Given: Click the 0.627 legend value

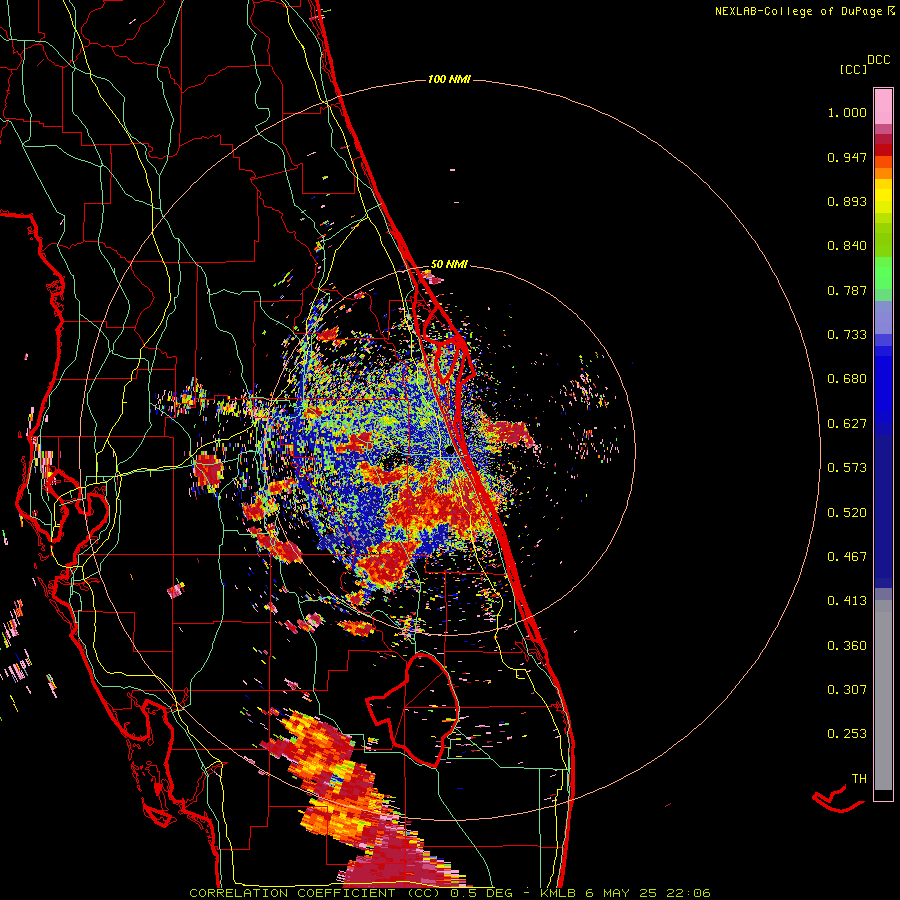Looking at the screenshot, I should (847, 424).
